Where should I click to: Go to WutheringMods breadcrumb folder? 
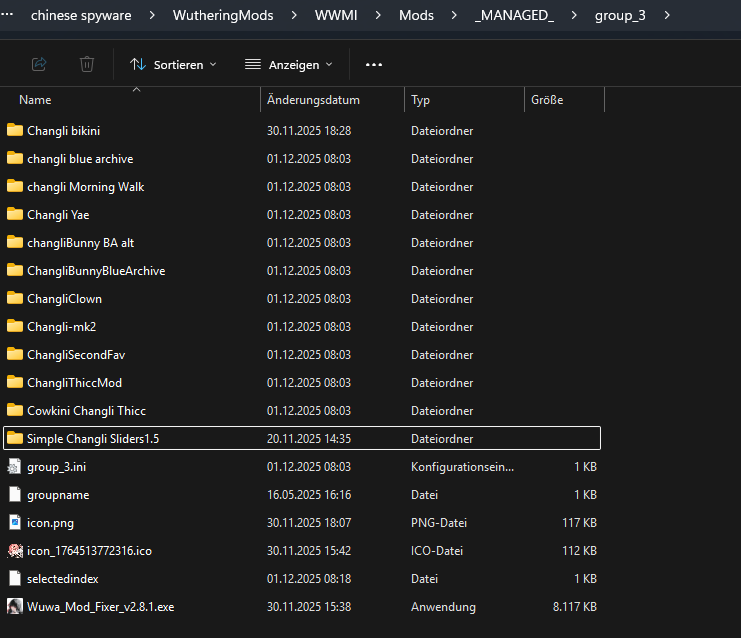point(223,15)
